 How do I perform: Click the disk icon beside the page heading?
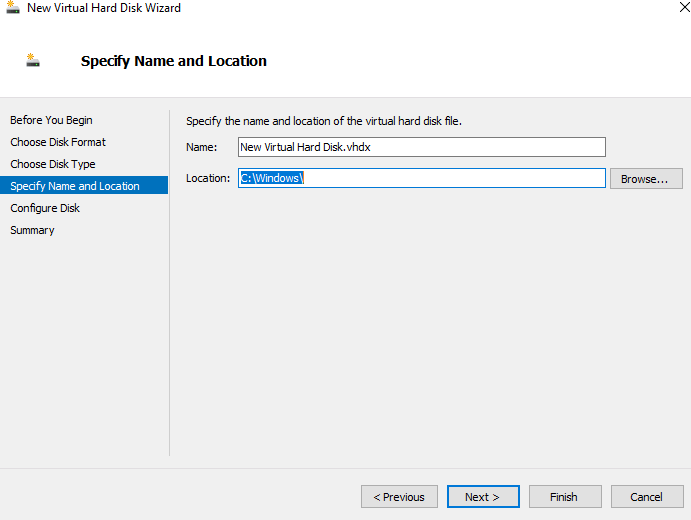point(33,60)
